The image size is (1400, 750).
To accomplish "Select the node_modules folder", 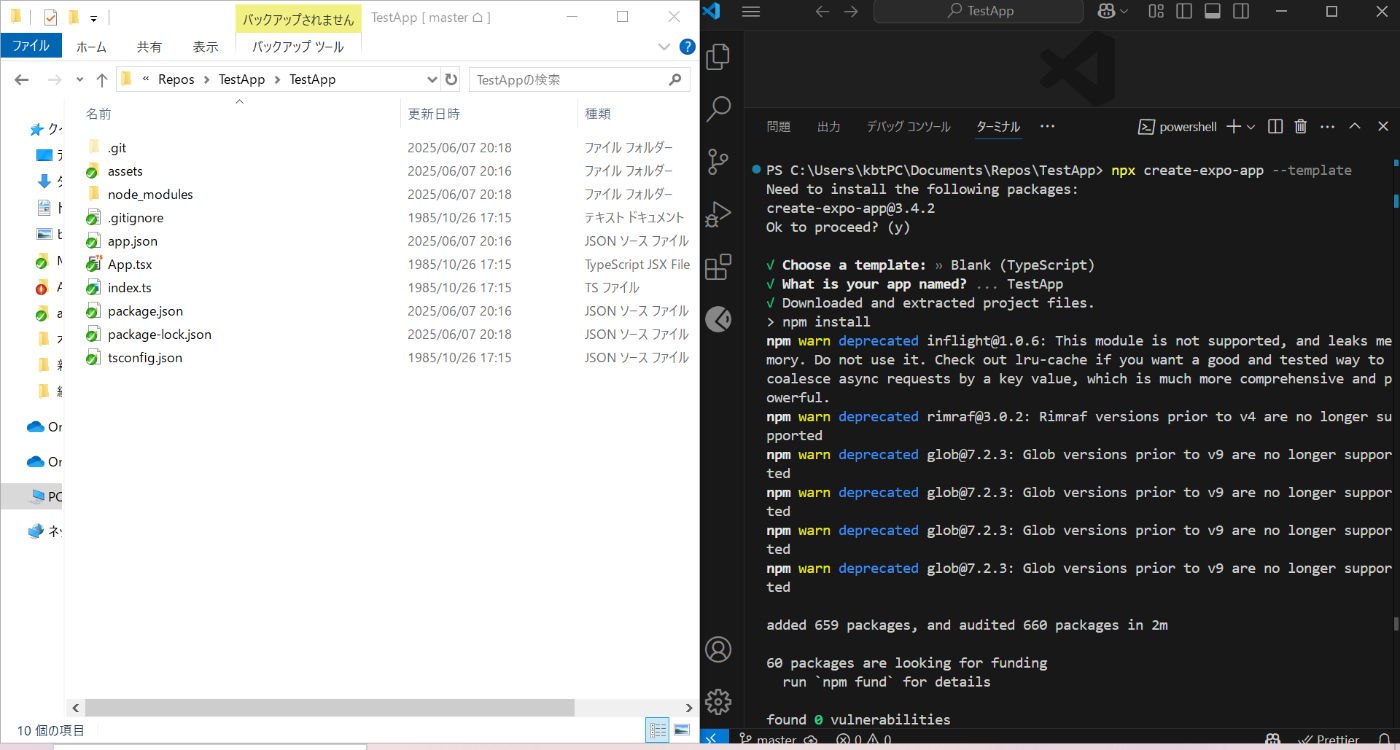I will (150, 194).
